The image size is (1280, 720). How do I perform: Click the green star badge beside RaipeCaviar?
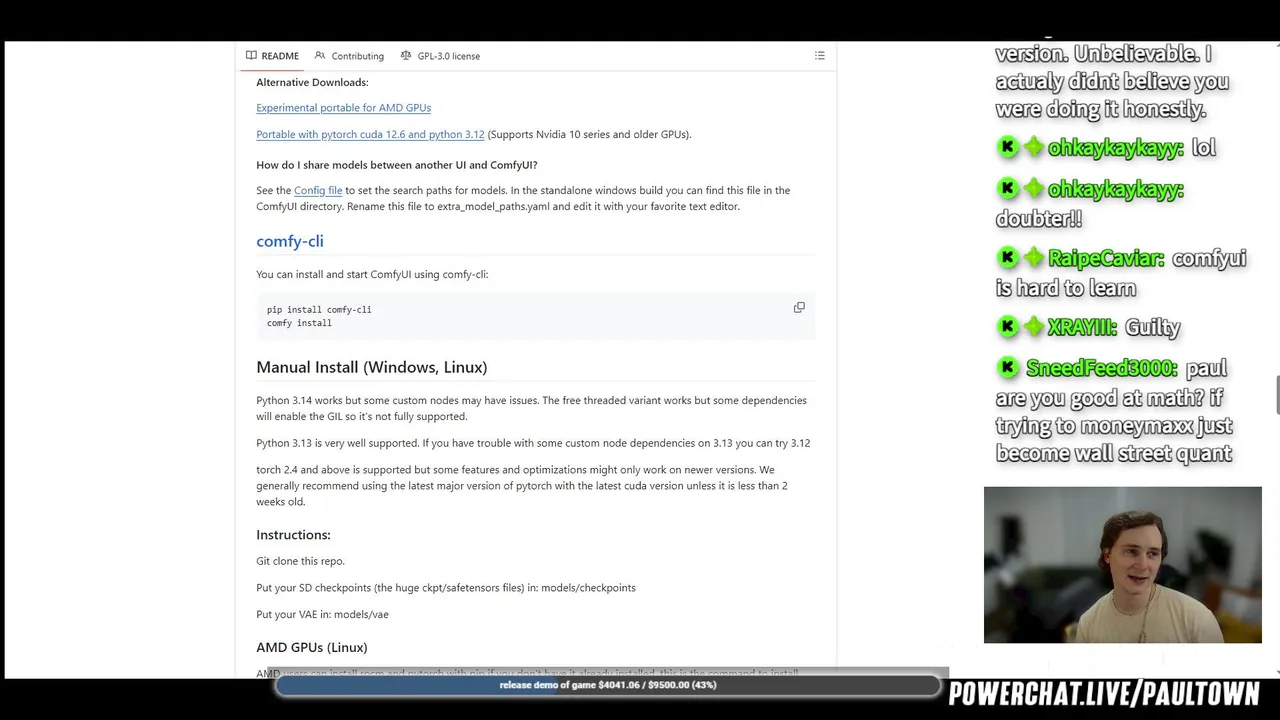(x=1033, y=258)
